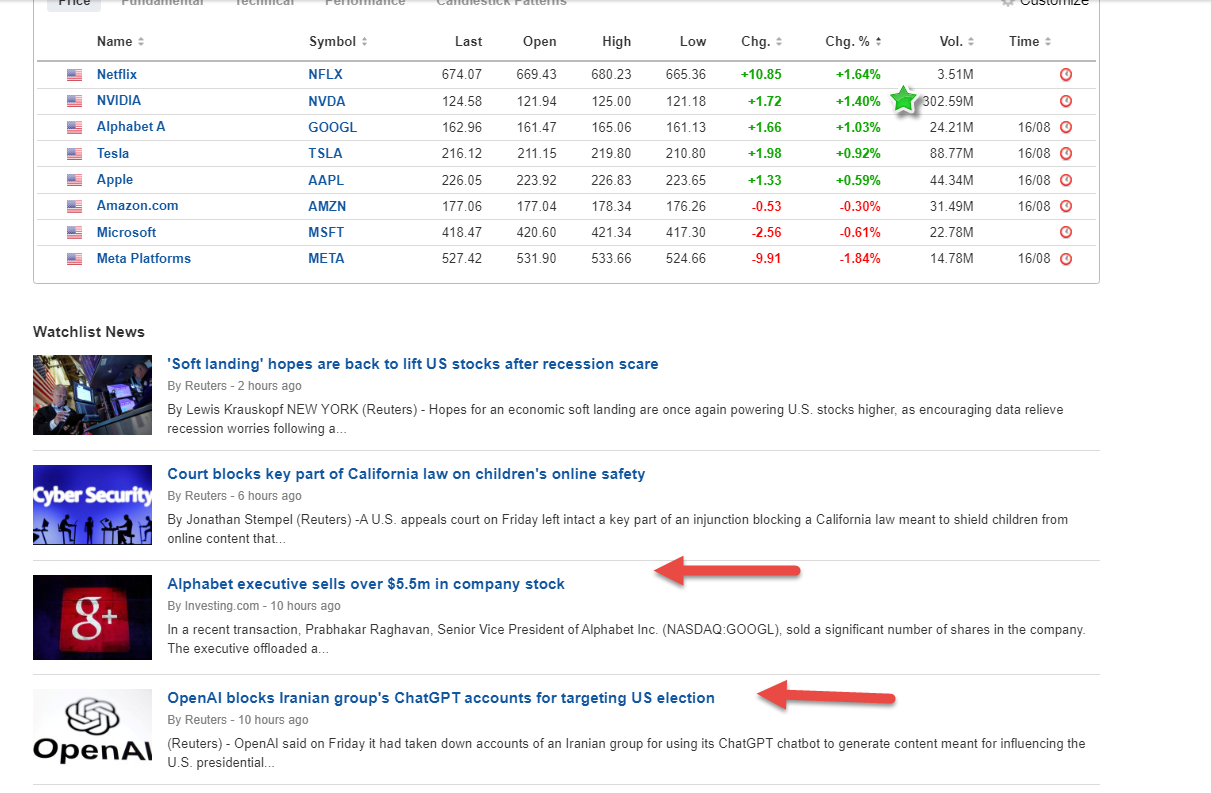
Task: Open the Apple stock link
Action: 115,180
